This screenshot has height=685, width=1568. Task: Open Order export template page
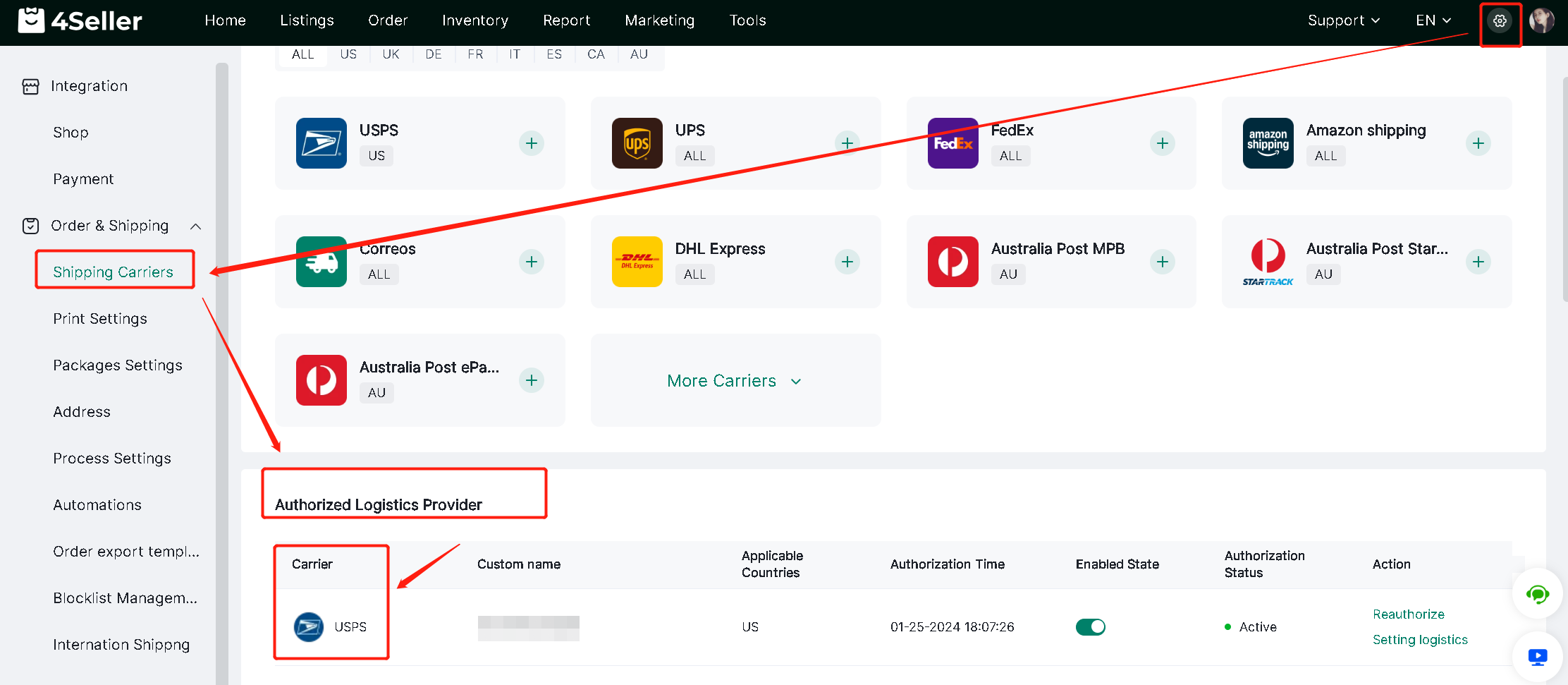pos(126,552)
